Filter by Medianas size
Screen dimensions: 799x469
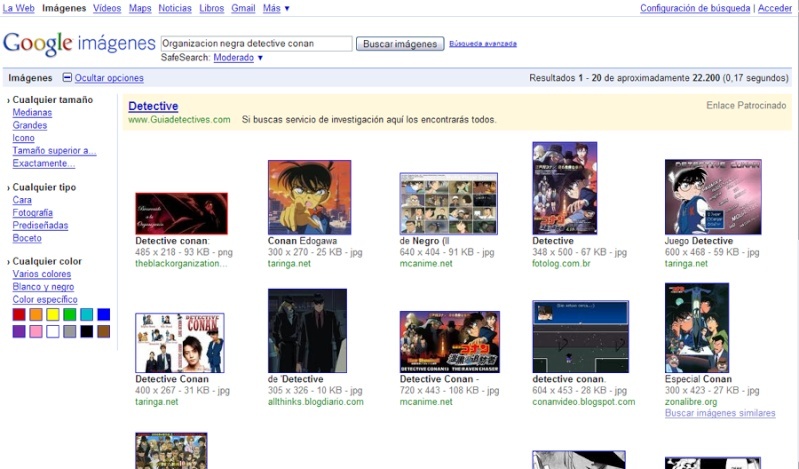(32, 113)
